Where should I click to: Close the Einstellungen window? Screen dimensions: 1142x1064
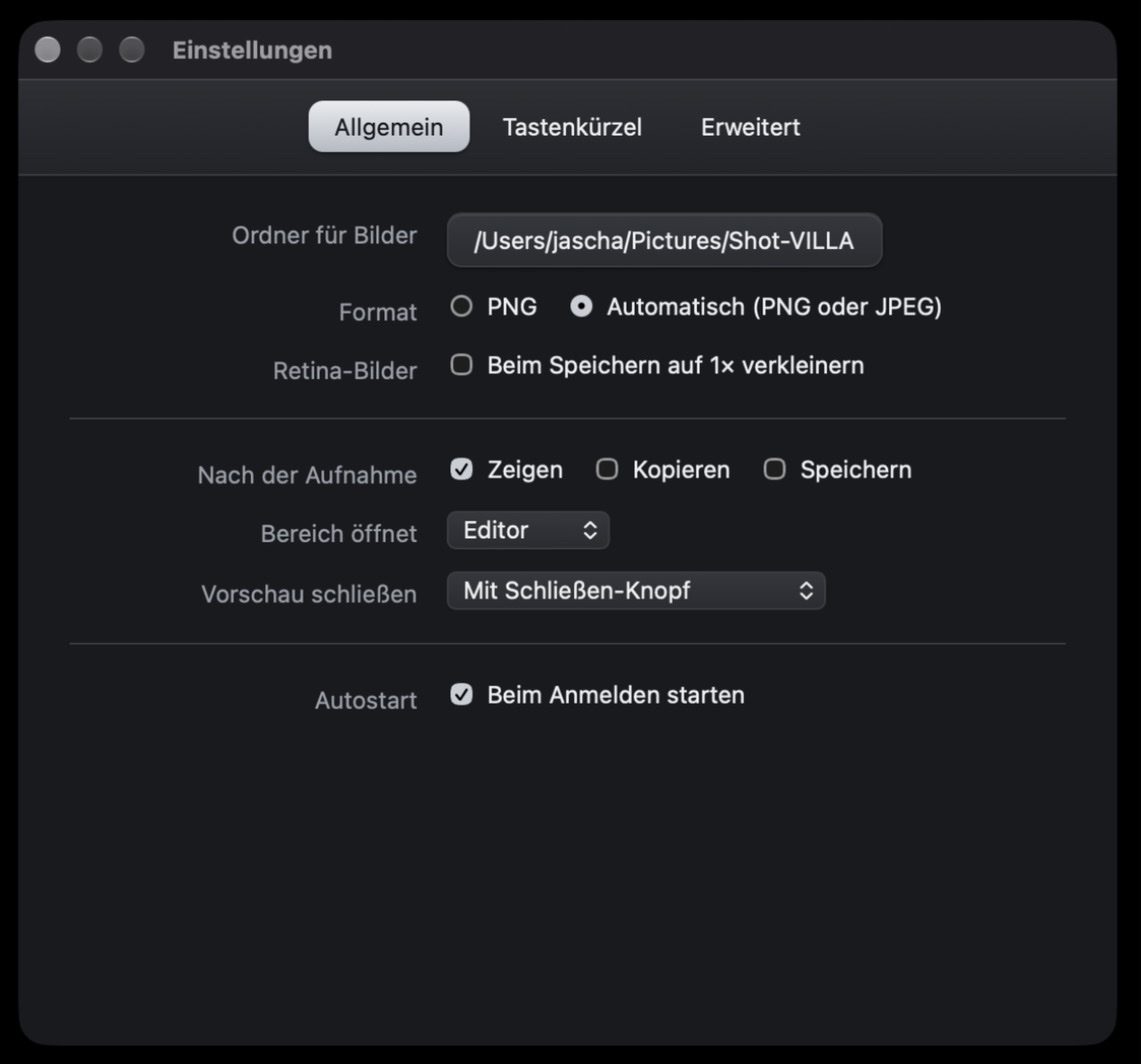47,50
